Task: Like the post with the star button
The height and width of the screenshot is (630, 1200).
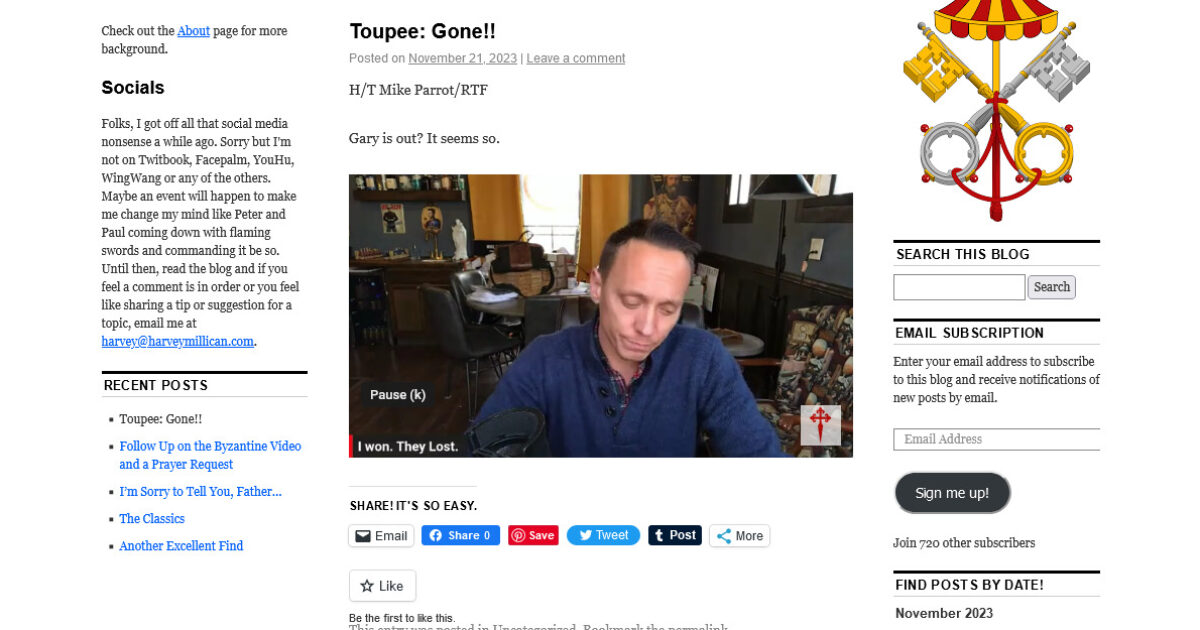Action: (382, 586)
